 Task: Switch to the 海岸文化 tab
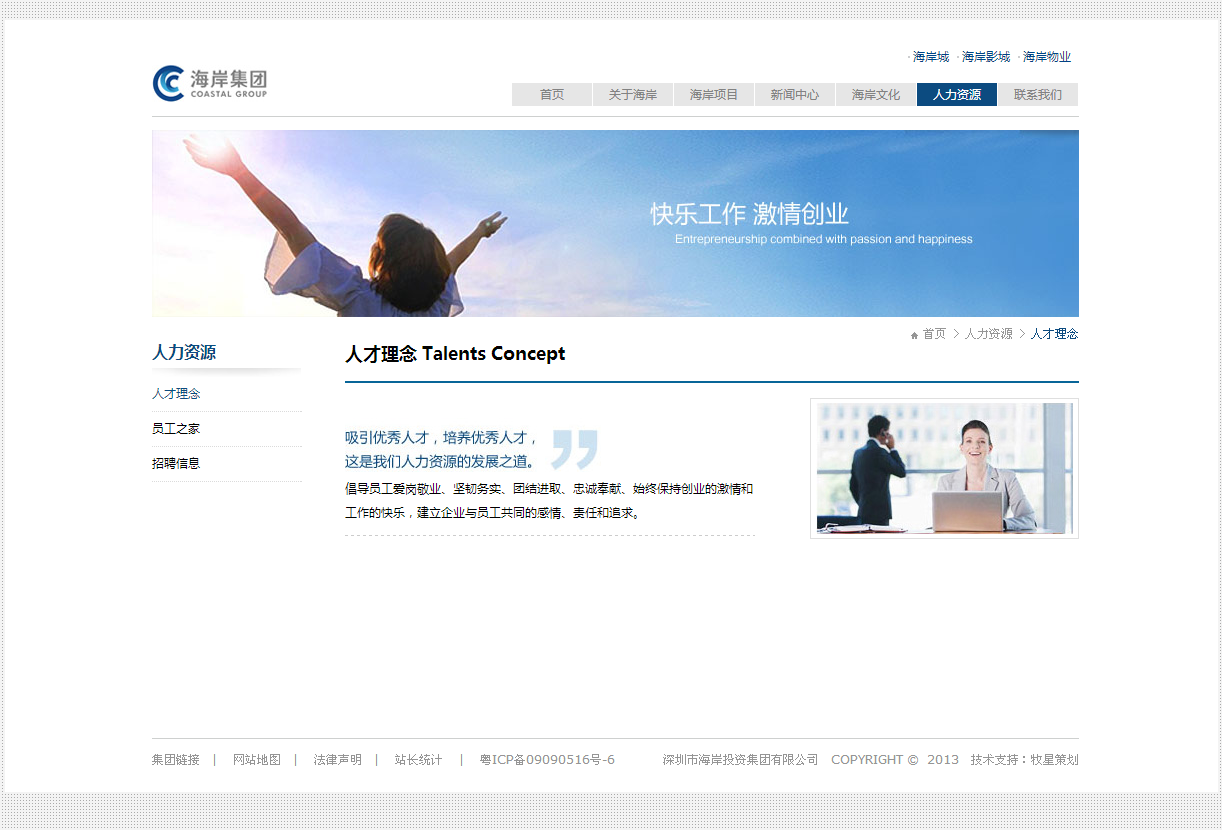[x=875, y=94]
